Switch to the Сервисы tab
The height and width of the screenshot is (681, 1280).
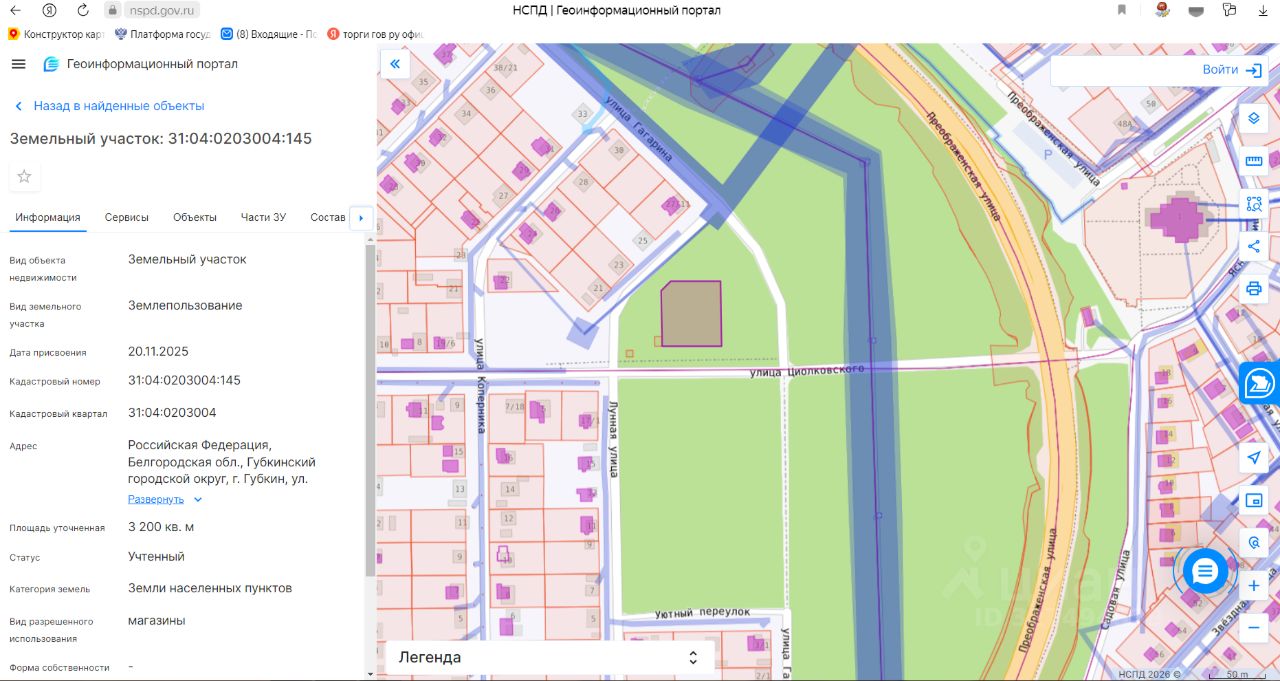pyautogui.click(x=127, y=217)
